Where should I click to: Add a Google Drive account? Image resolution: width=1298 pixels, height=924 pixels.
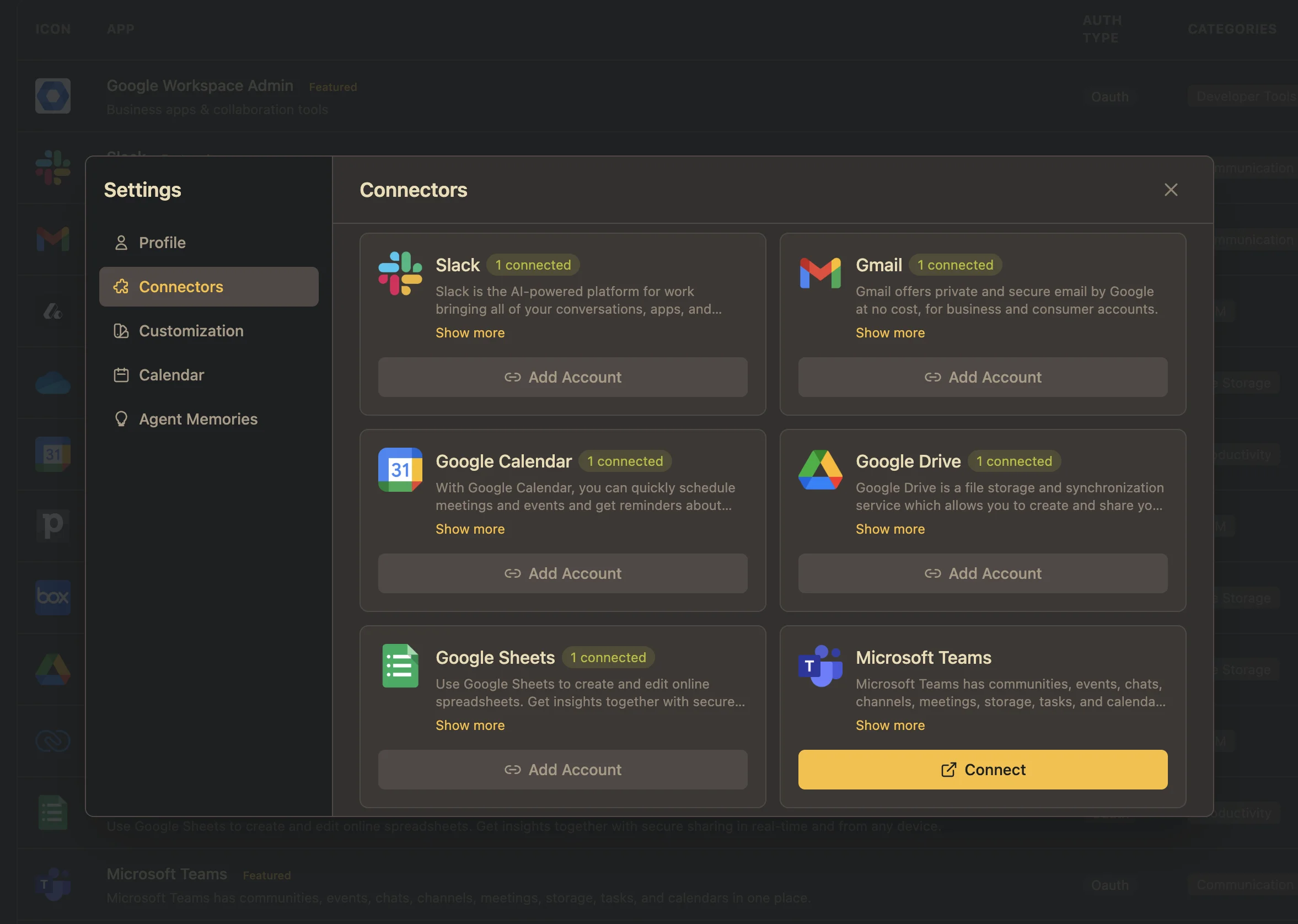[983, 573]
